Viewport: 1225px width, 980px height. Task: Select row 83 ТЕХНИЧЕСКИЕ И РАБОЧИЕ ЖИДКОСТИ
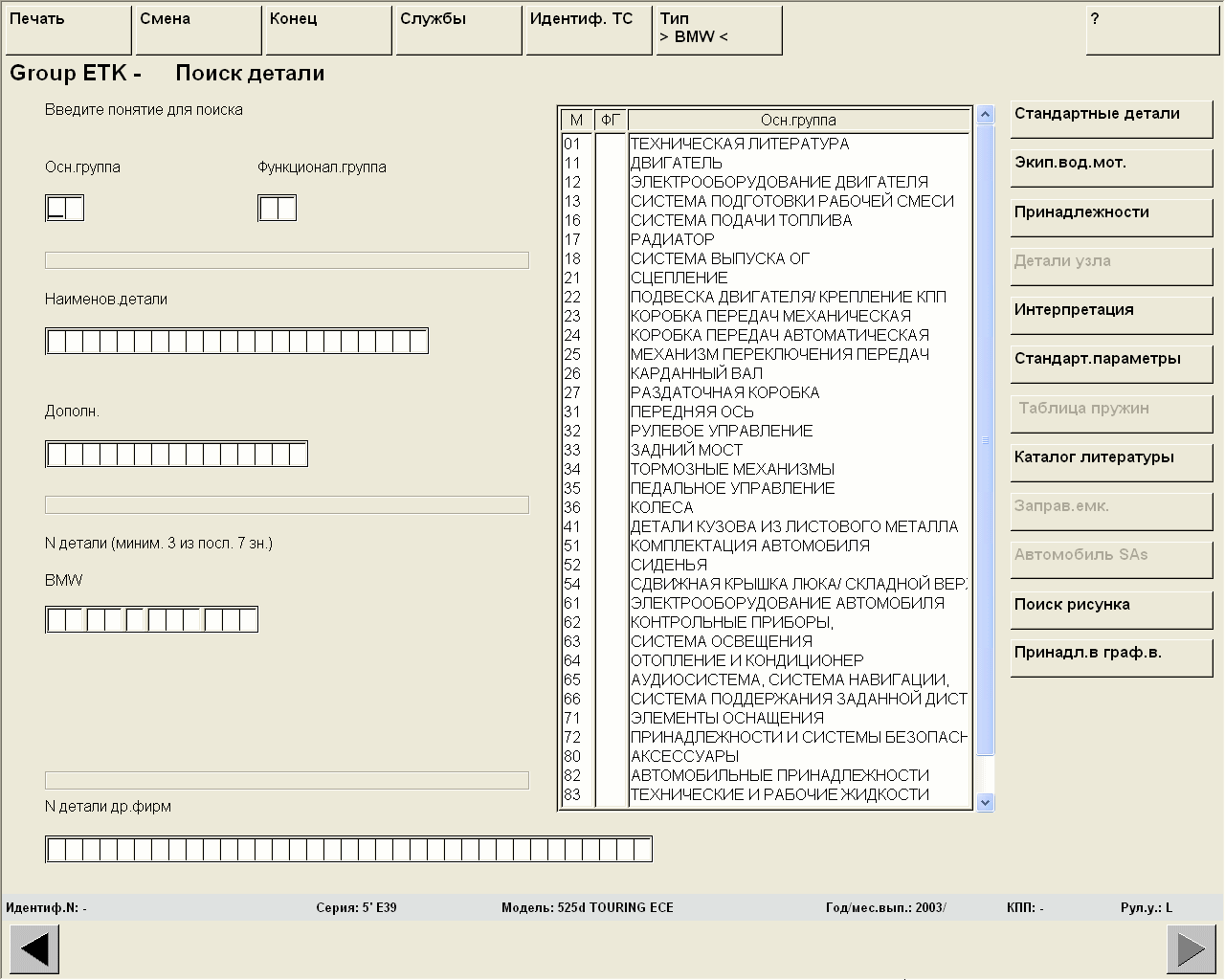(765, 794)
